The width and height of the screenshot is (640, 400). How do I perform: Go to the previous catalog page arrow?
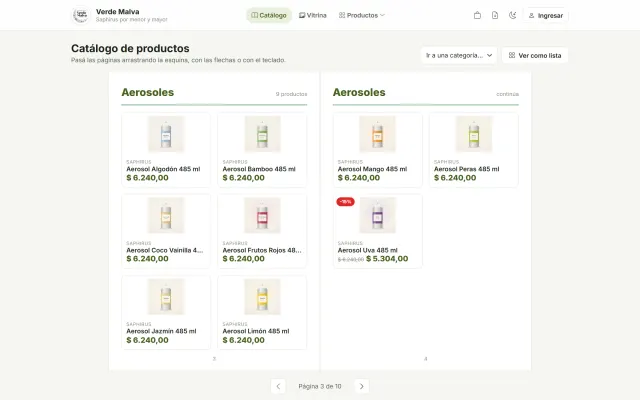click(x=278, y=386)
